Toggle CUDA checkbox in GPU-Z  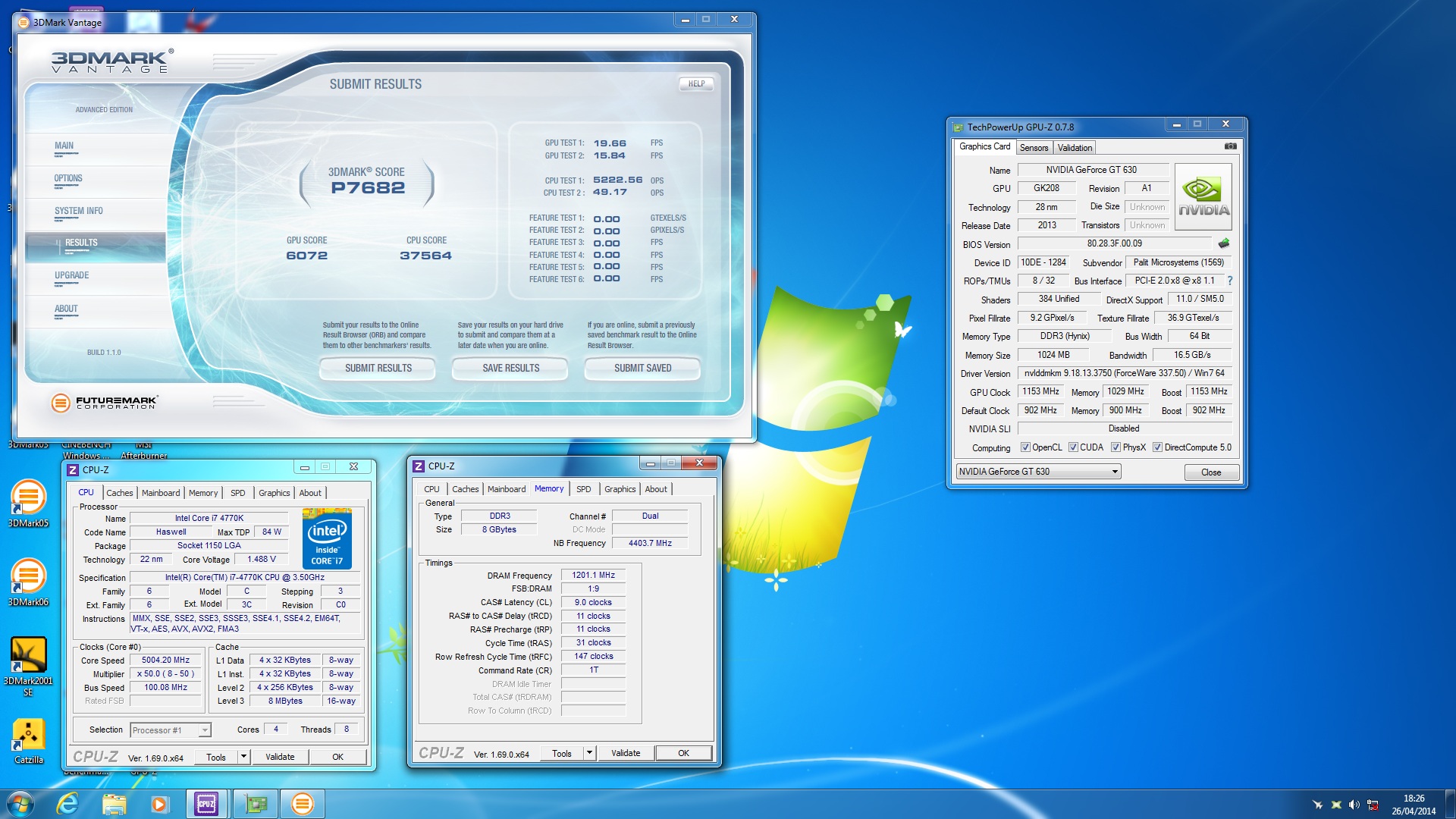pyautogui.click(x=1073, y=447)
